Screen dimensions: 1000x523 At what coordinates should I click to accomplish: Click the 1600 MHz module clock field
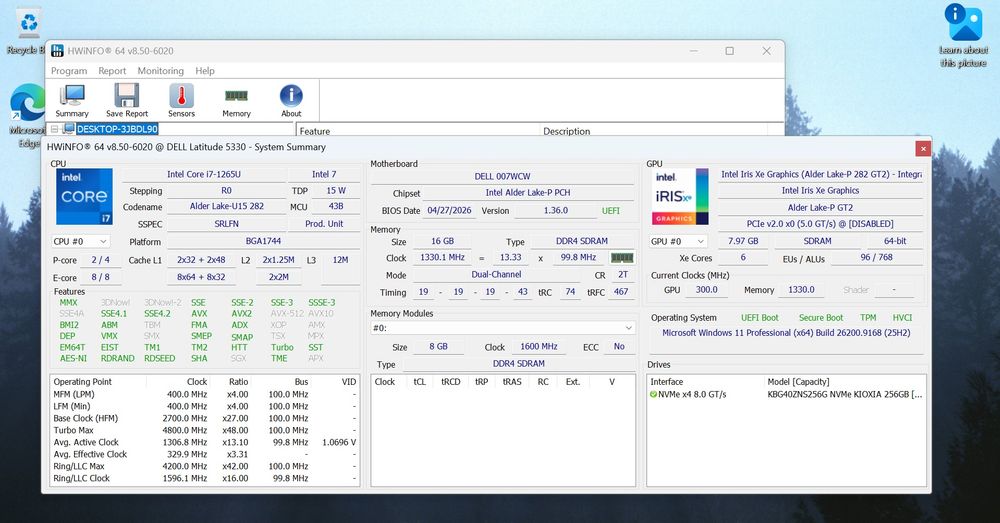(x=539, y=346)
